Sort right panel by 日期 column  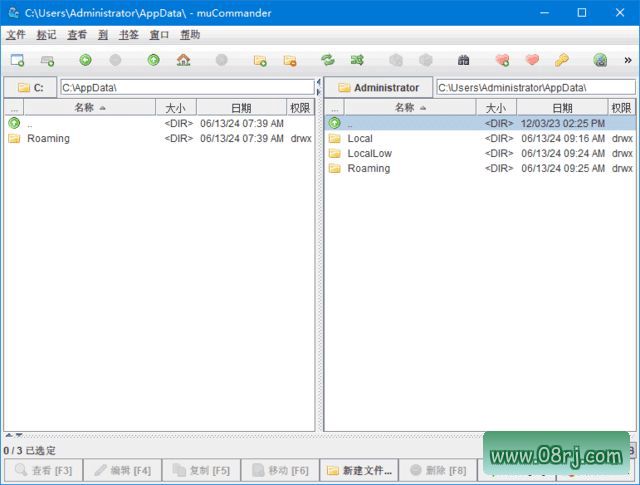point(562,108)
